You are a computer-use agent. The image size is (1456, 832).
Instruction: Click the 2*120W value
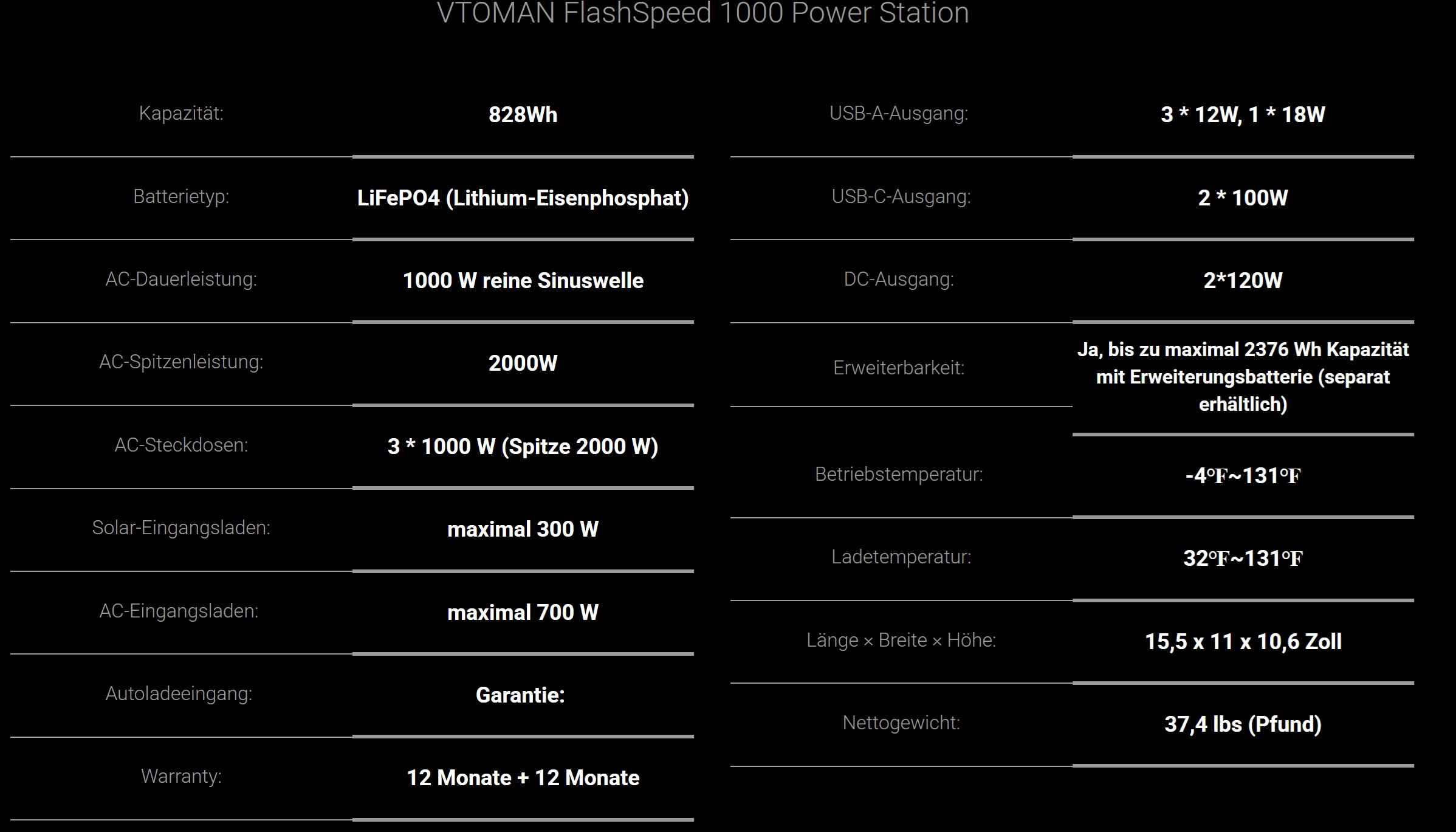pos(1243,281)
